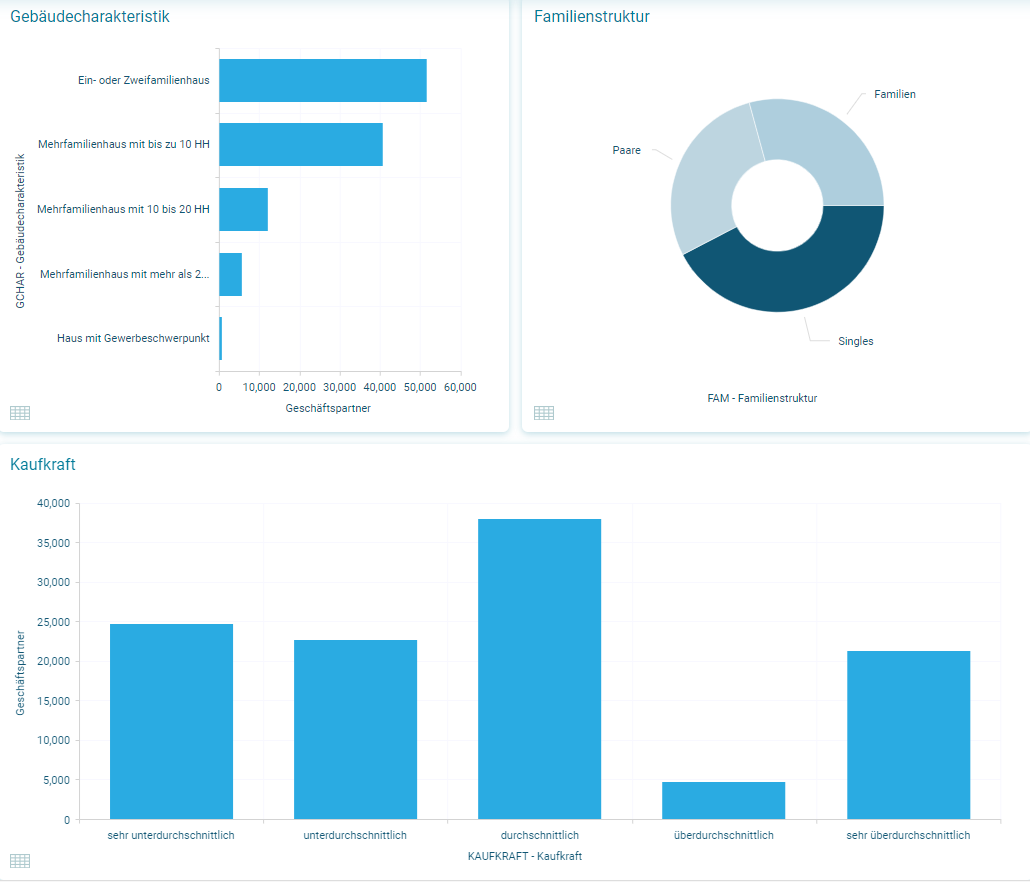This screenshot has height=882, width=1030.
Task: Click the FAM - Familienstruktur caption
Action: pyautogui.click(x=762, y=399)
